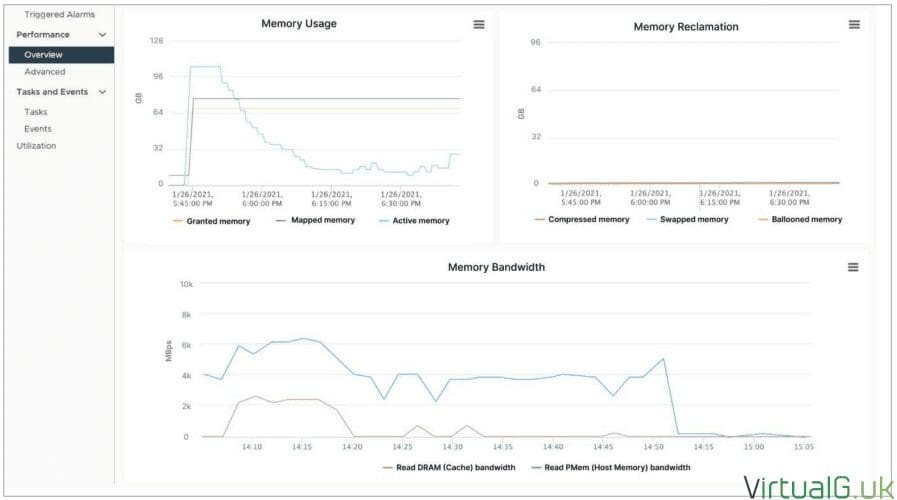This screenshot has height=500, width=897.
Task: Select Overview under Performance
Action: click(x=44, y=55)
